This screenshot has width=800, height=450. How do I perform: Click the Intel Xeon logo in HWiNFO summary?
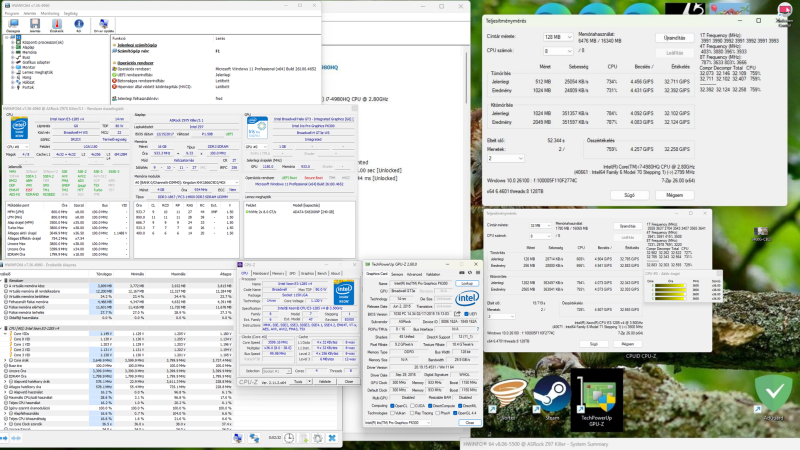pyautogui.click(x=19, y=128)
